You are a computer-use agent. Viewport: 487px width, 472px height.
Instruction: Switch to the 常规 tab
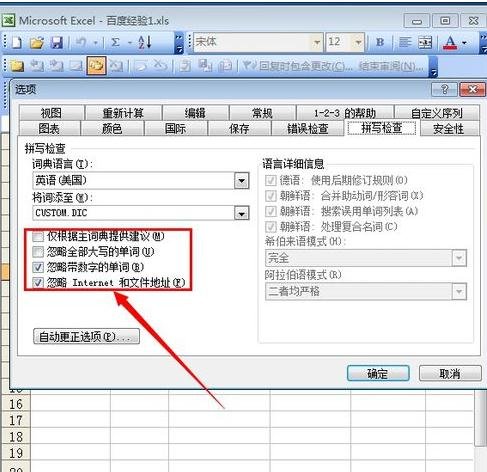(262, 113)
